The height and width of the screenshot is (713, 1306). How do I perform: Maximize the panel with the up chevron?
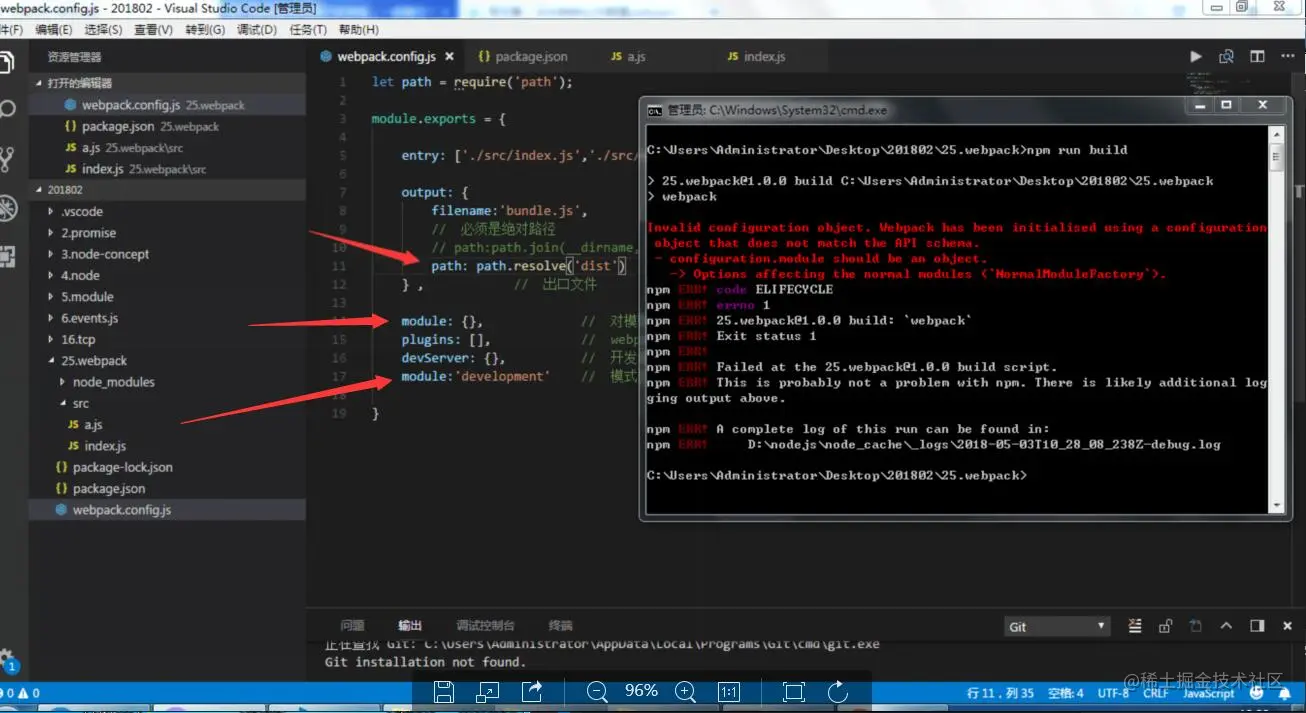(1226, 626)
